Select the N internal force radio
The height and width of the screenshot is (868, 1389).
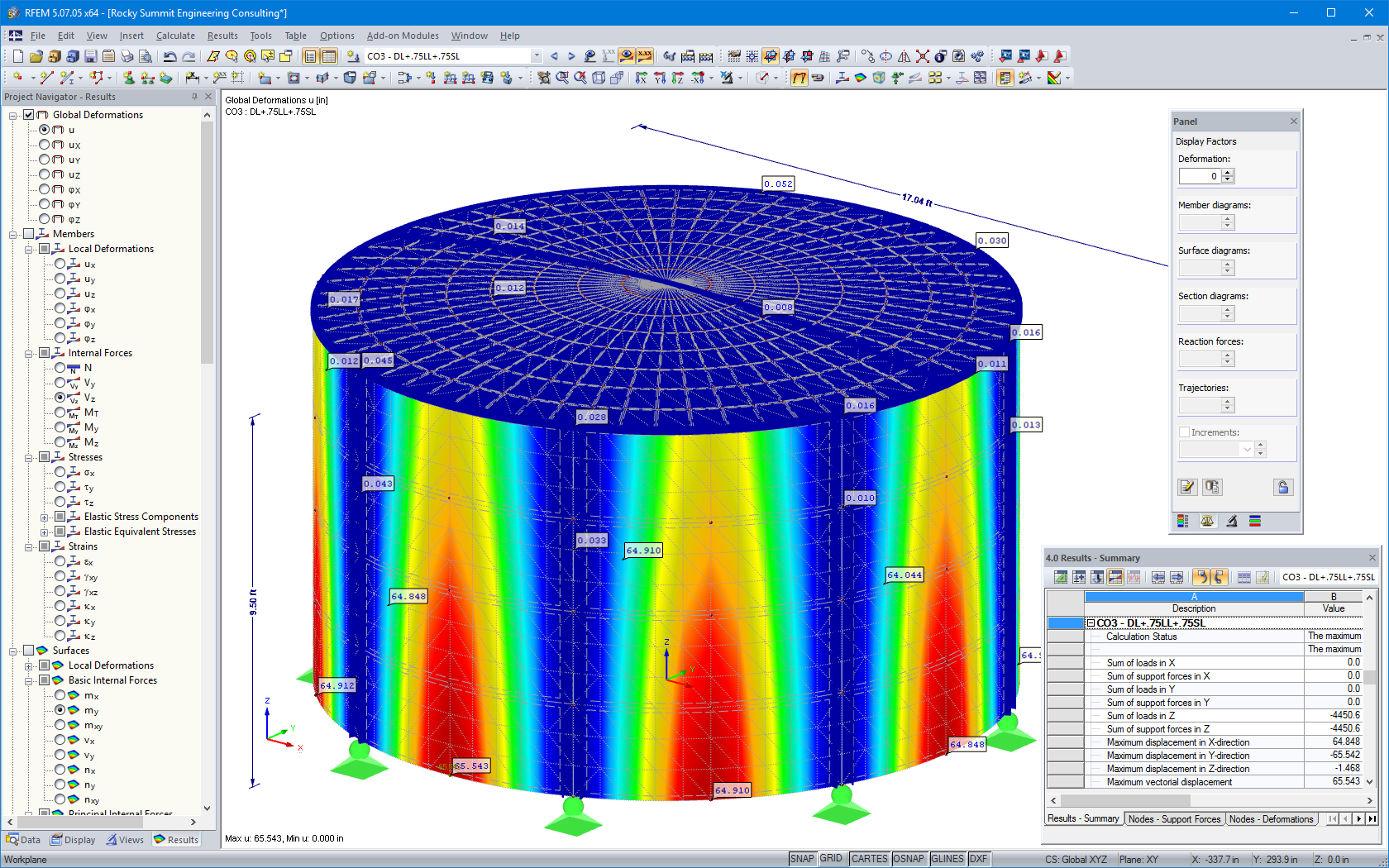[60, 368]
